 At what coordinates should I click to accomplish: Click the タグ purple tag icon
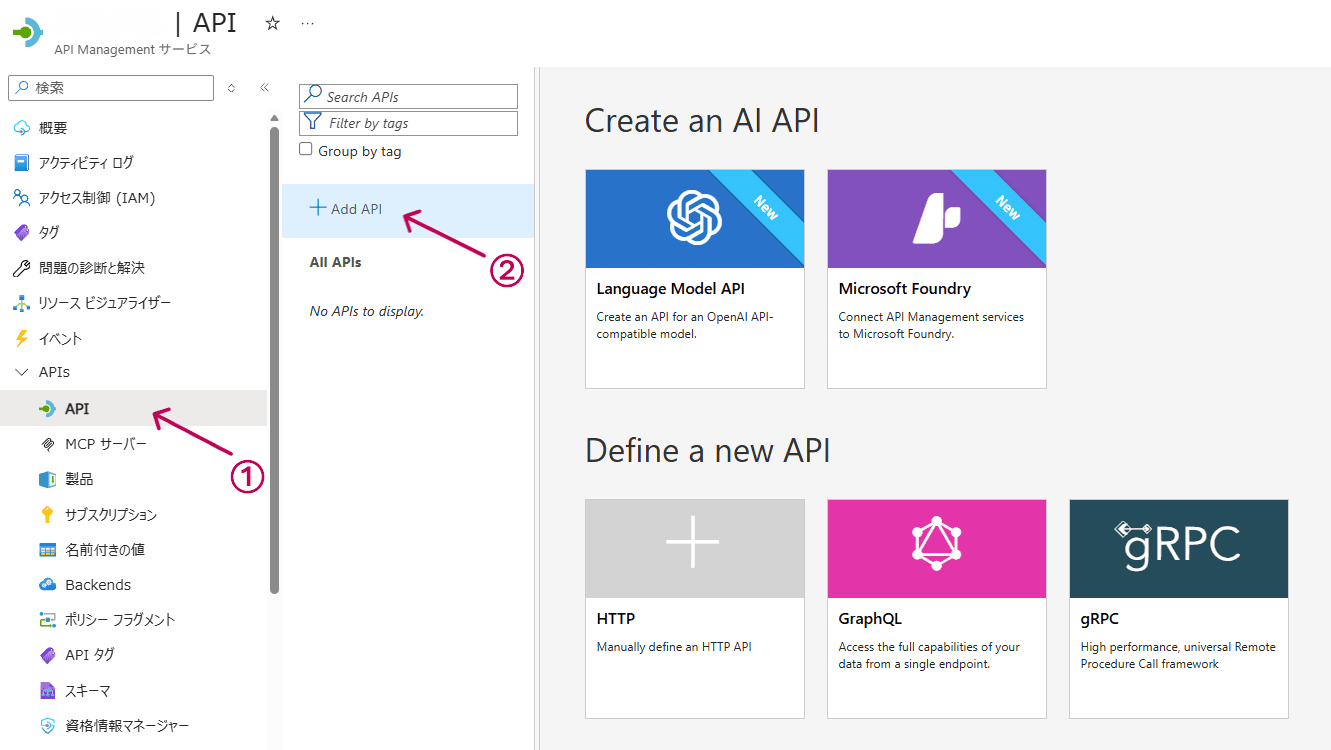[x=22, y=232]
